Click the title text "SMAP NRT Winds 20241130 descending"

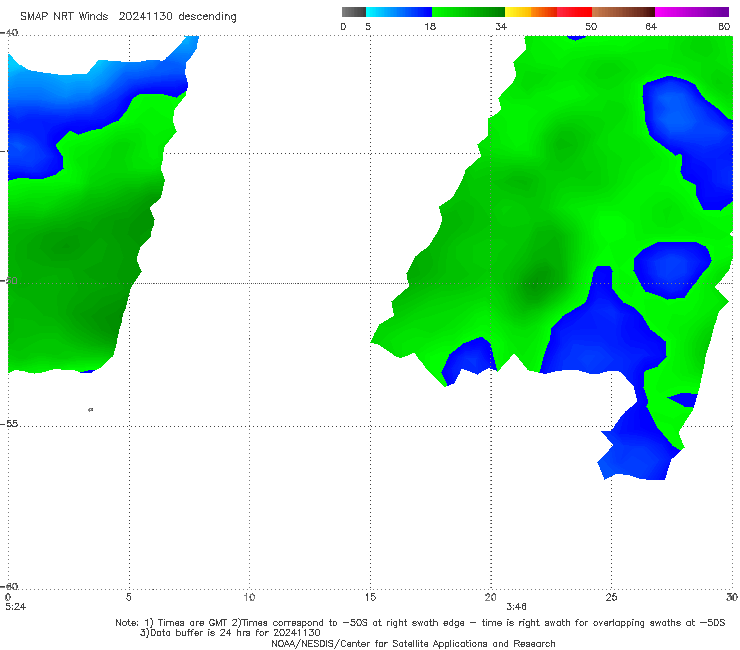point(128,17)
